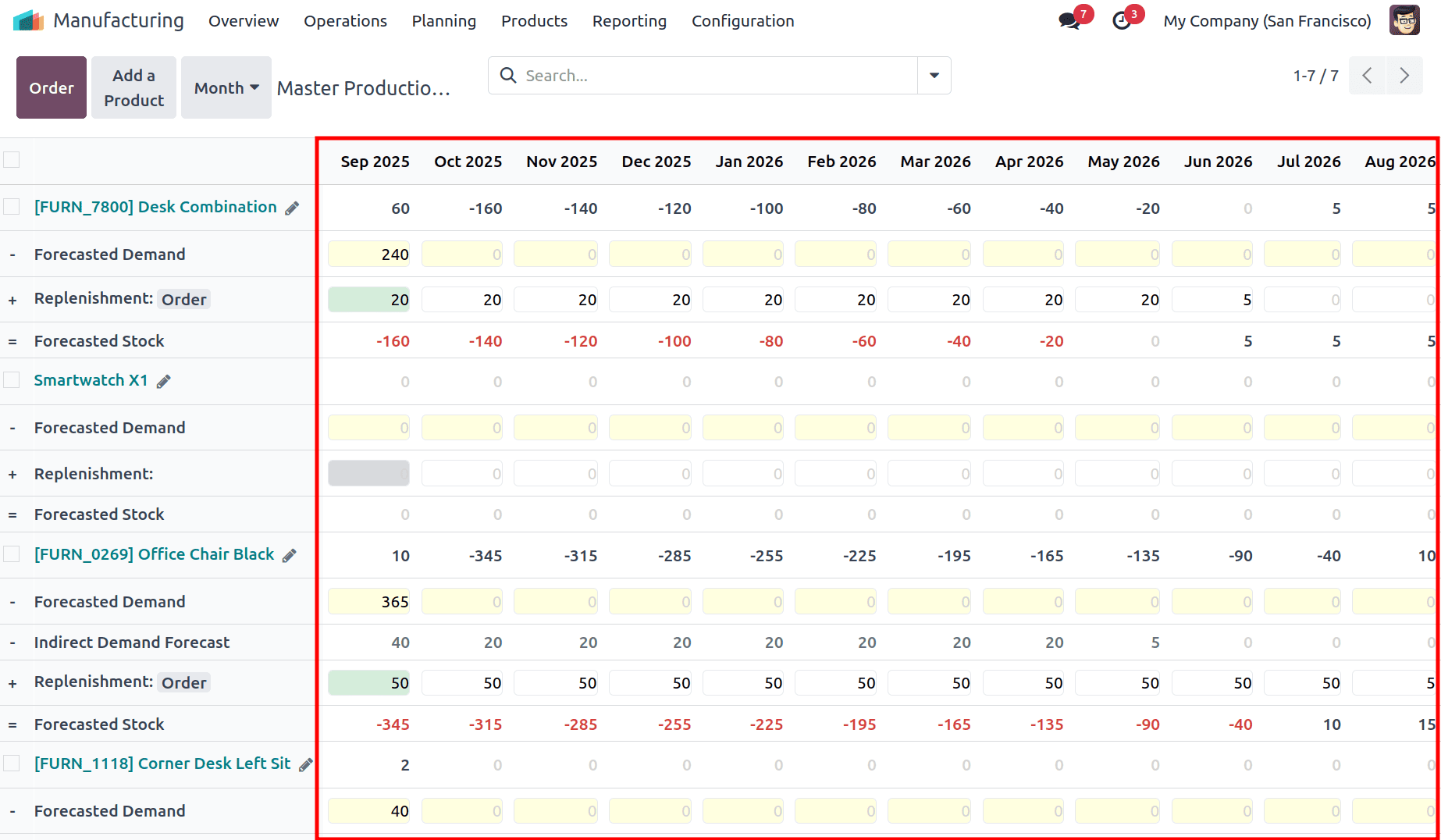Click the Manufacturing app logo icon
Viewport: 1441px width, 840px height.
point(27,20)
